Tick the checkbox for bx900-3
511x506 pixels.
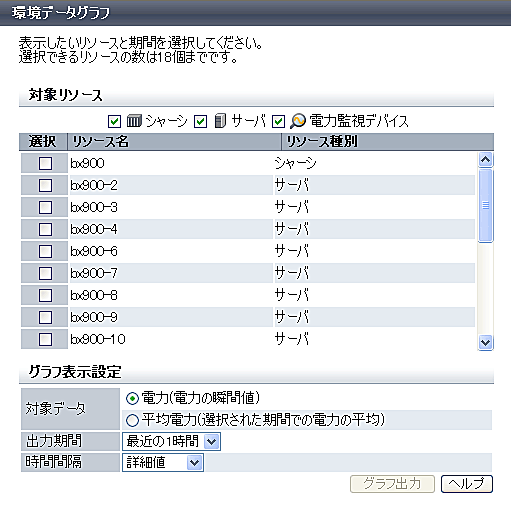(x=45, y=207)
